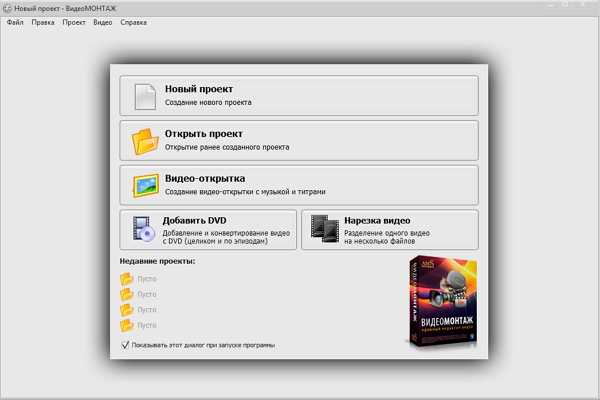Open the Файл menu
Viewport: 600px width, 400px height.
tap(15, 22)
